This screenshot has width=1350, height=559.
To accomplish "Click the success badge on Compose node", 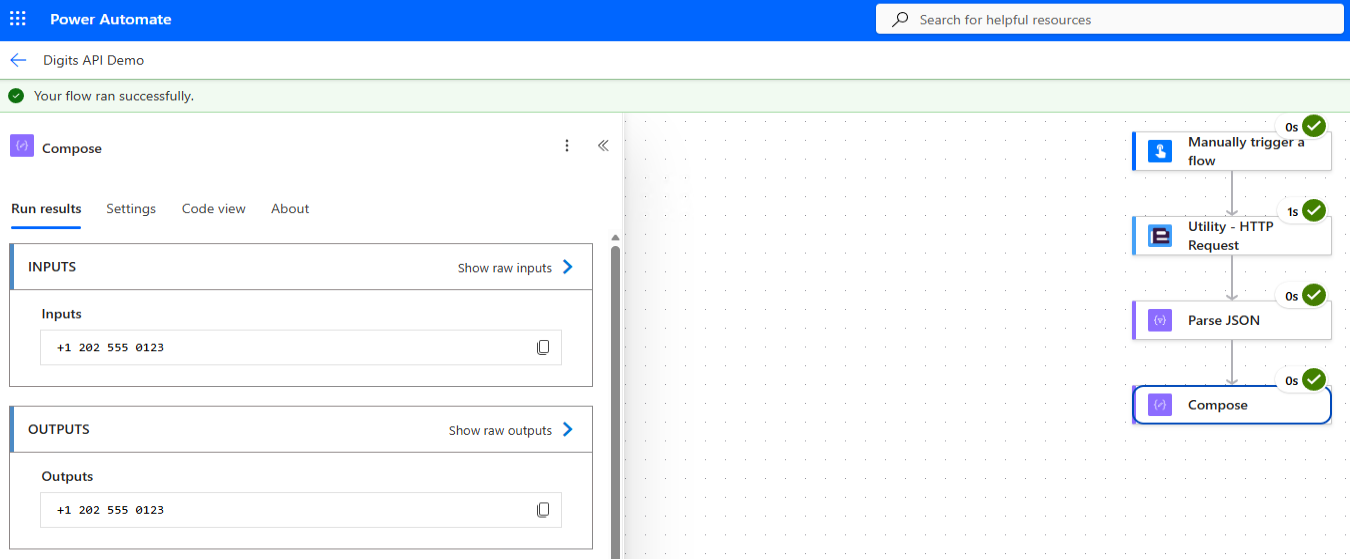I will click(1314, 380).
